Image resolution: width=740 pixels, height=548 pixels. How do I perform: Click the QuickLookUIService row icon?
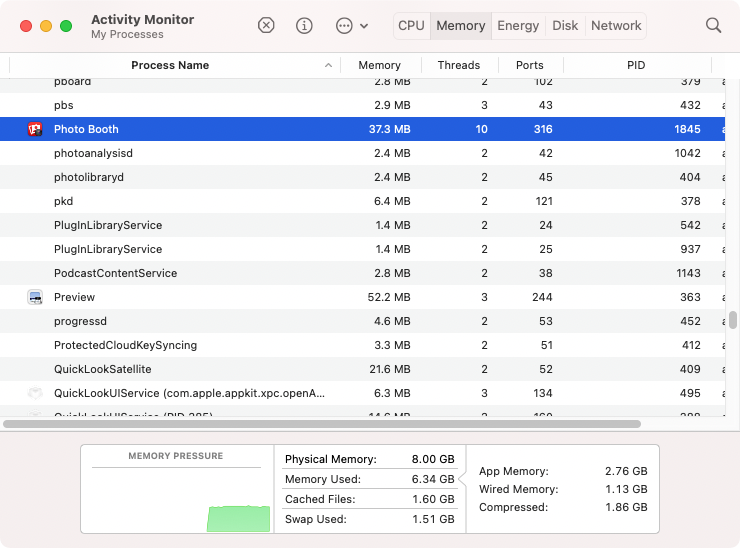point(35,393)
